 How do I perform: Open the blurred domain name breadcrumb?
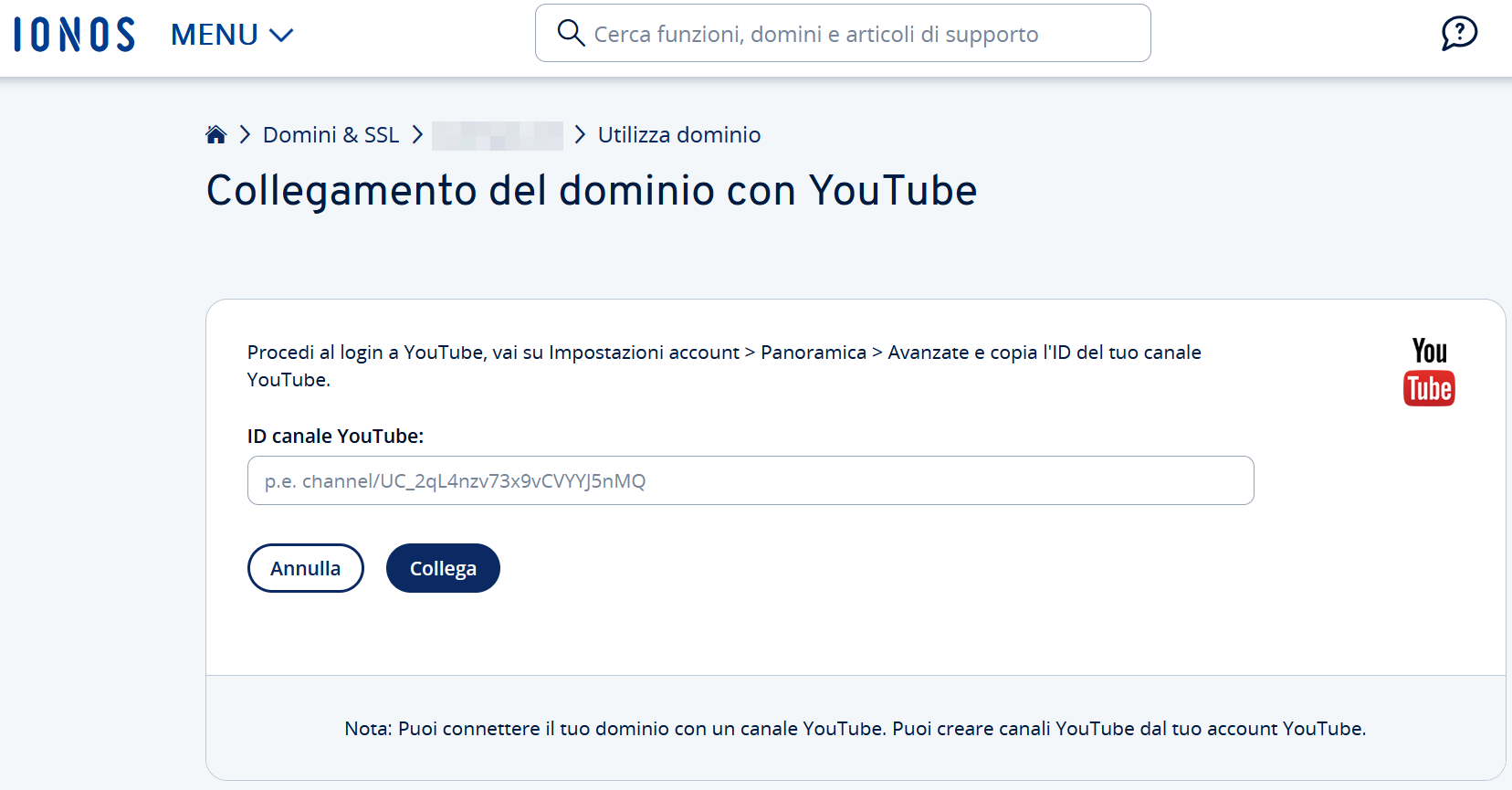498,135
